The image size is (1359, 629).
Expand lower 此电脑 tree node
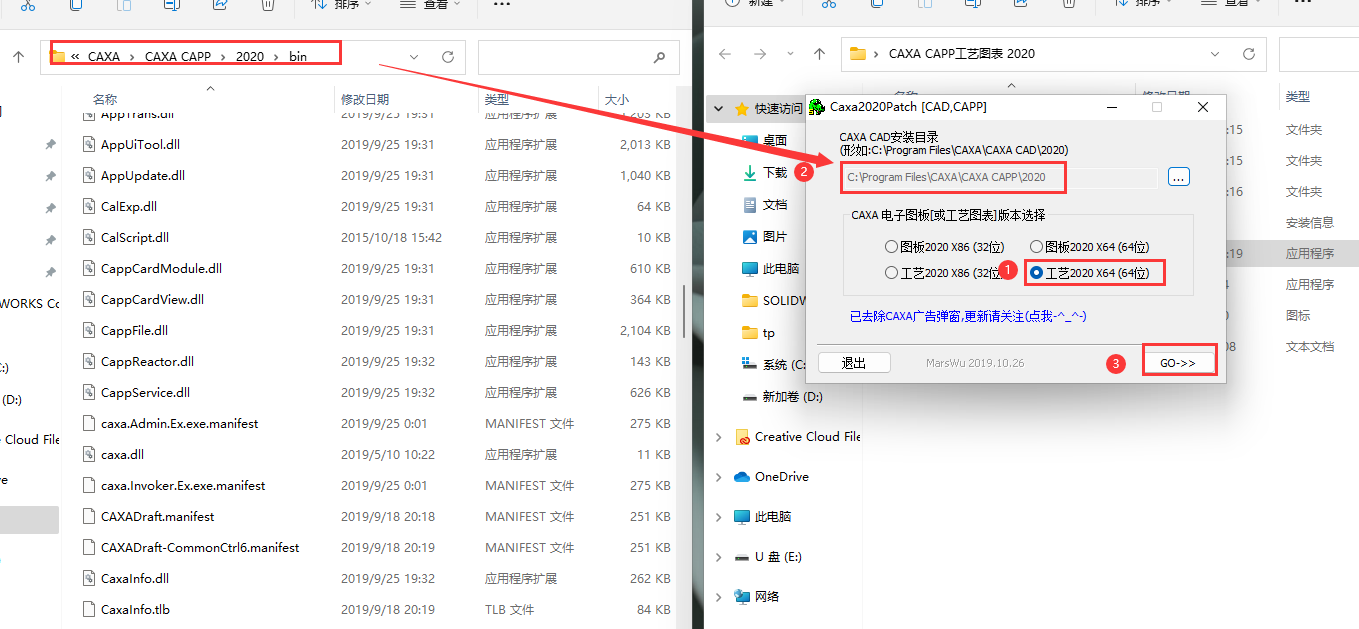click(719, 516)
